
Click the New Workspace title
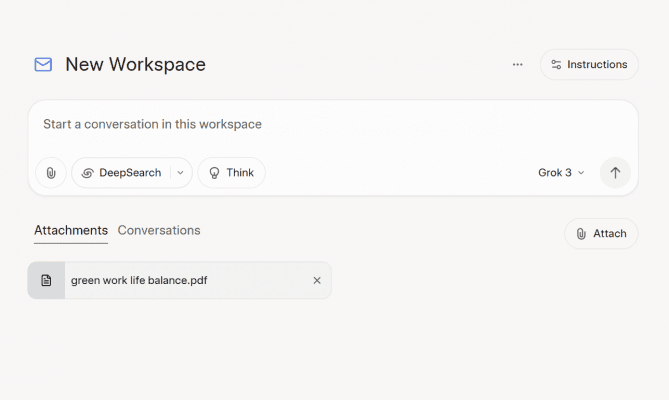tap(135, 65)
